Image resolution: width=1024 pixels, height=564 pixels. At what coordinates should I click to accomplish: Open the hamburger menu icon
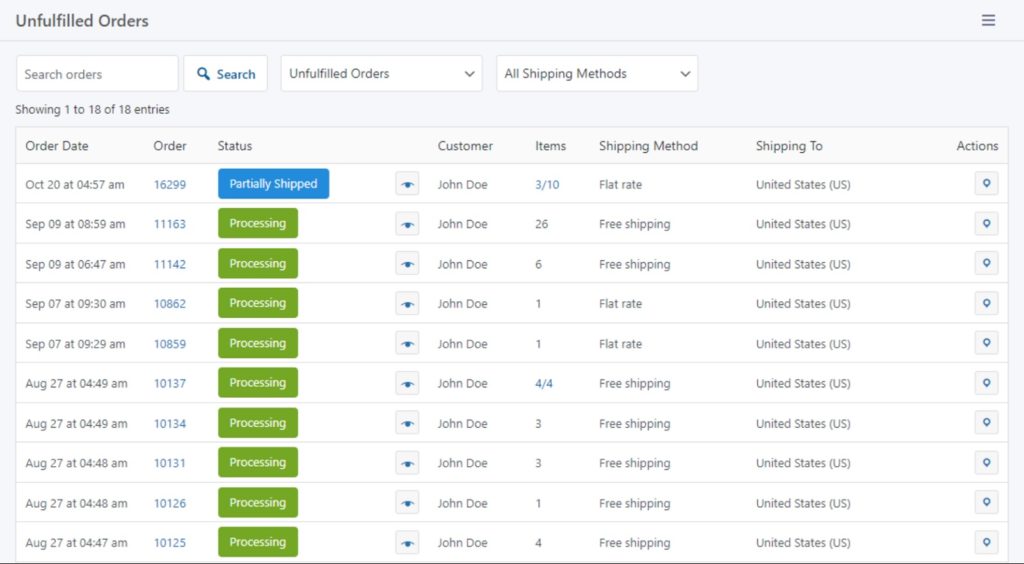988,20
